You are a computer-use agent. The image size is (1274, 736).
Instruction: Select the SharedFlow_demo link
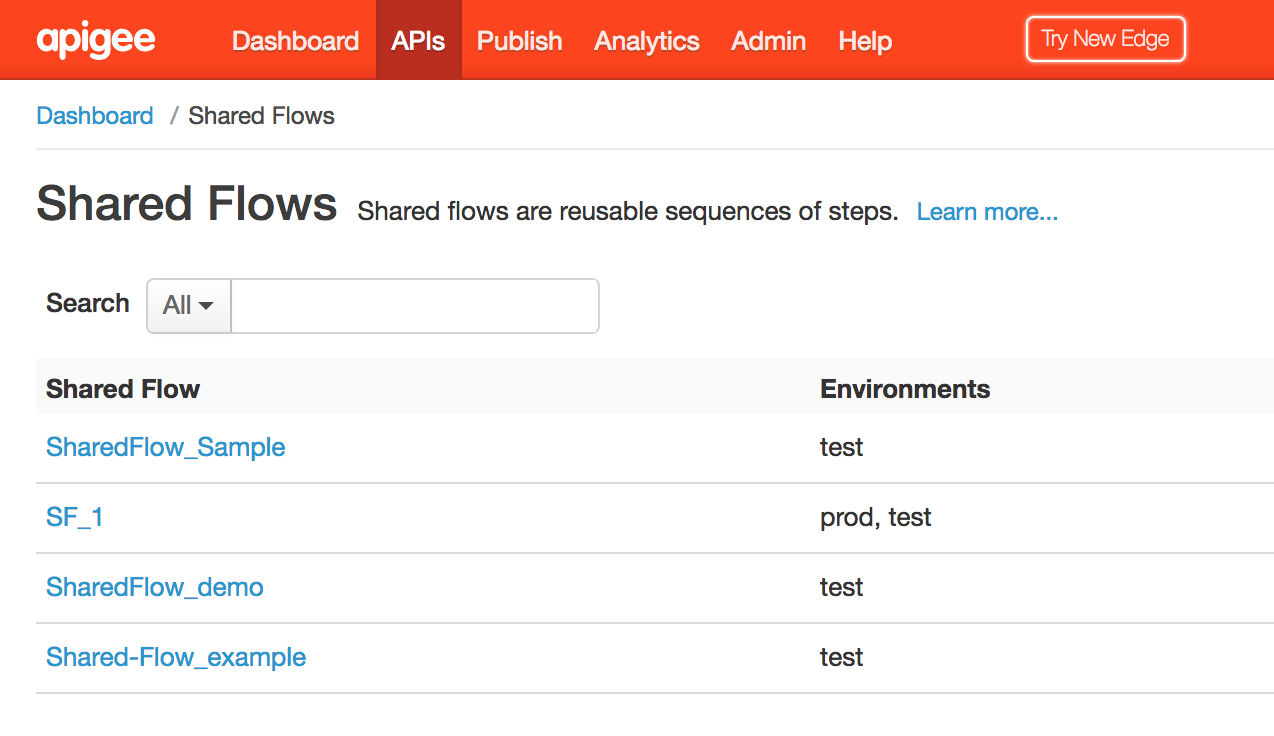155,587
